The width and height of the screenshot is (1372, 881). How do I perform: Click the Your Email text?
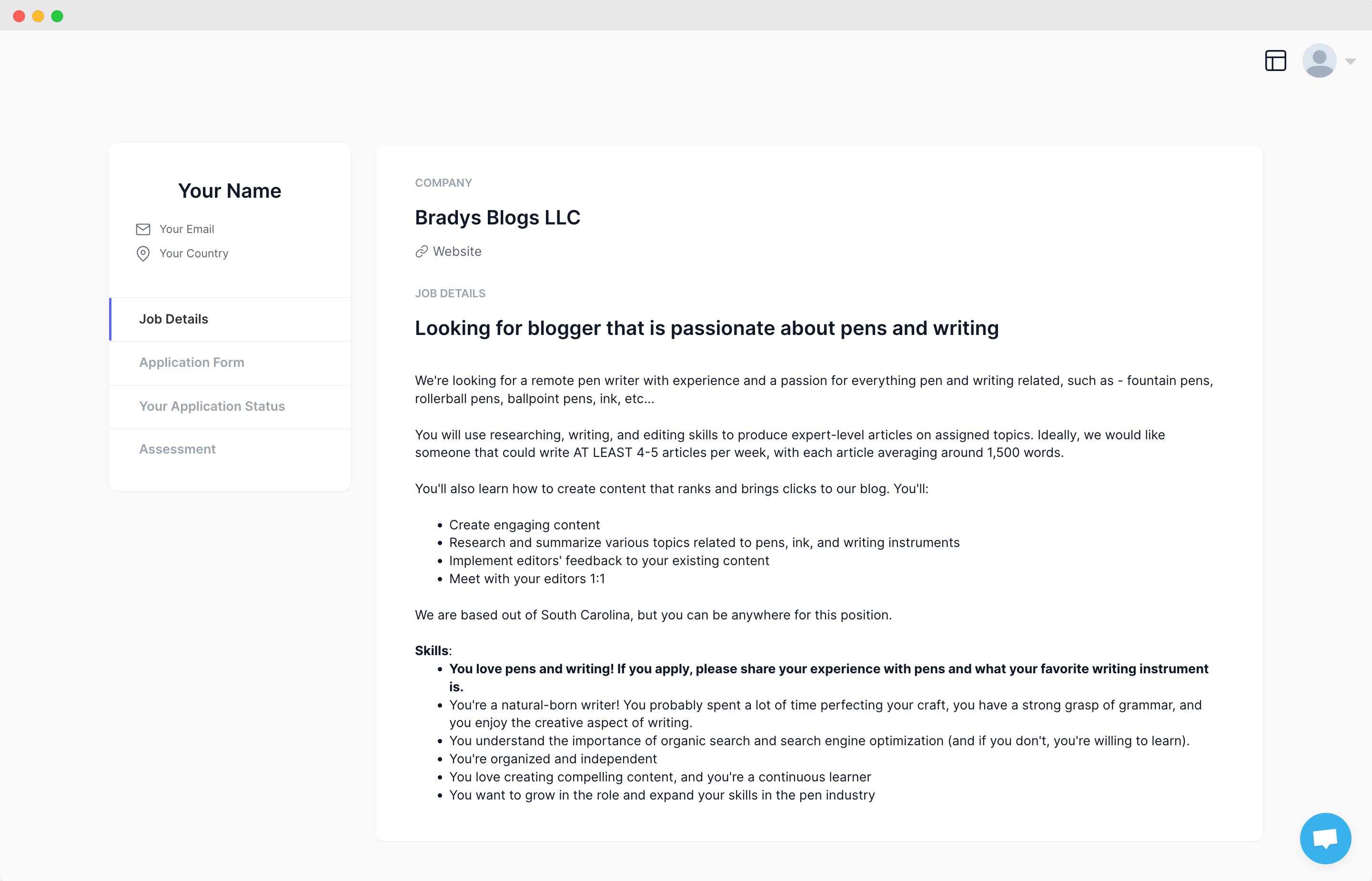tap(186, 229)
